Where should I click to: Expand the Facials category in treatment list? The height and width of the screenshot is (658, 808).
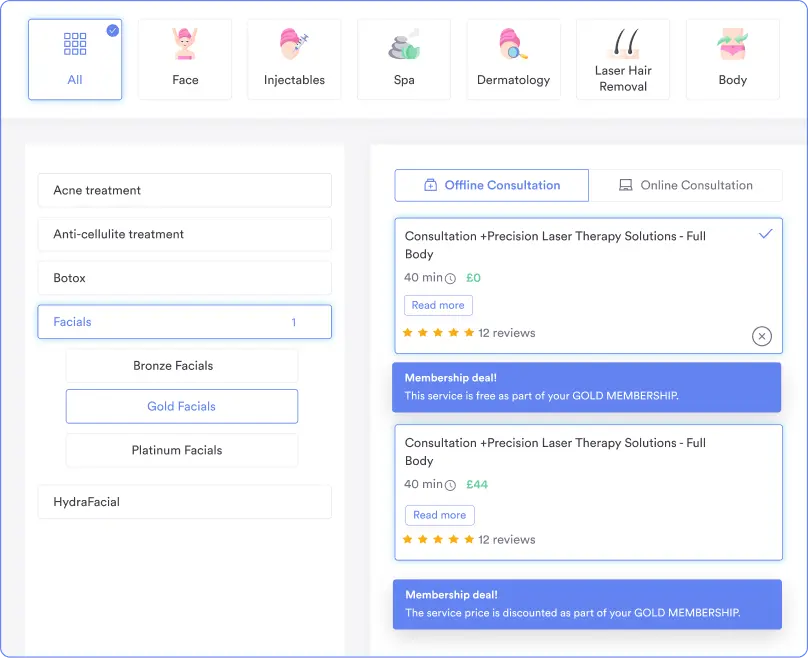coord(184,321)
